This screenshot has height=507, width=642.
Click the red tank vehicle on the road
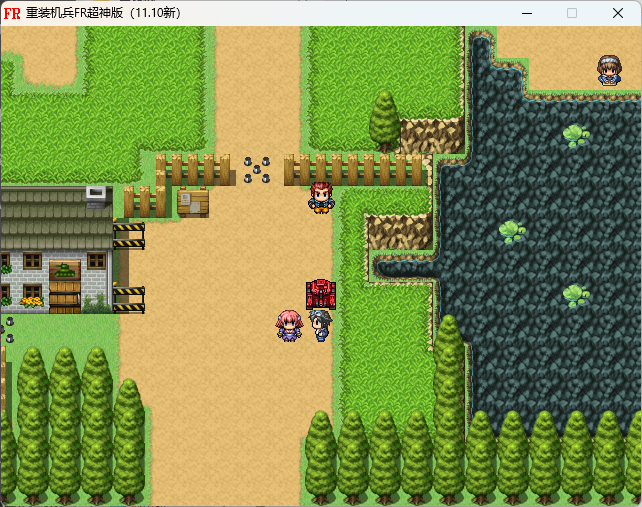tap(321, 294)
